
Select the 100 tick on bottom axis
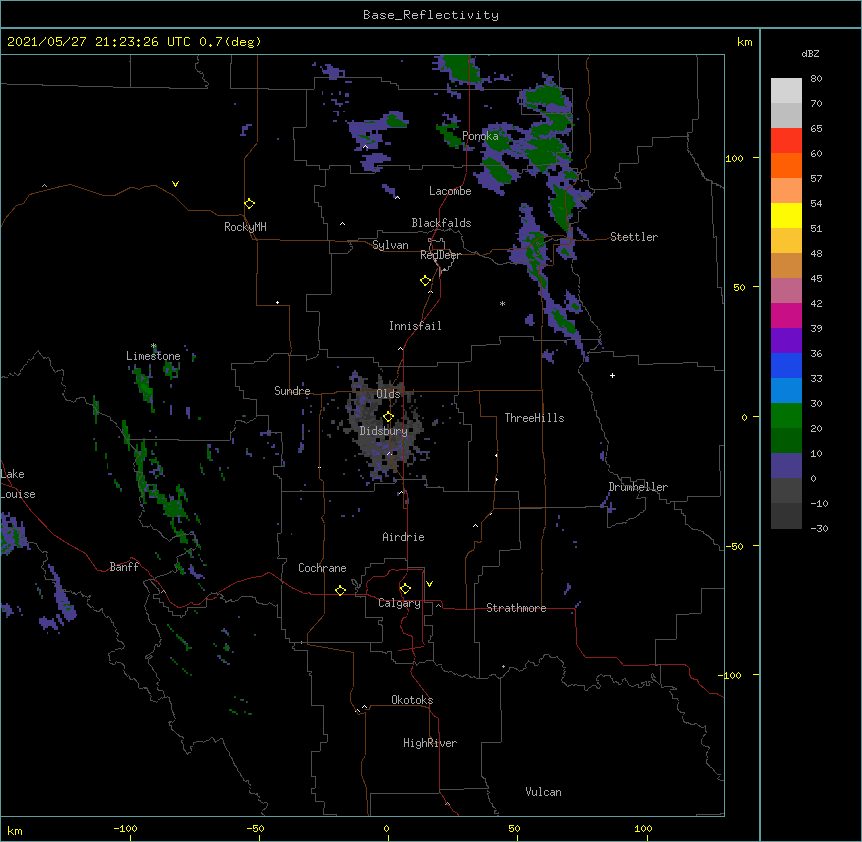click(643, 828)
